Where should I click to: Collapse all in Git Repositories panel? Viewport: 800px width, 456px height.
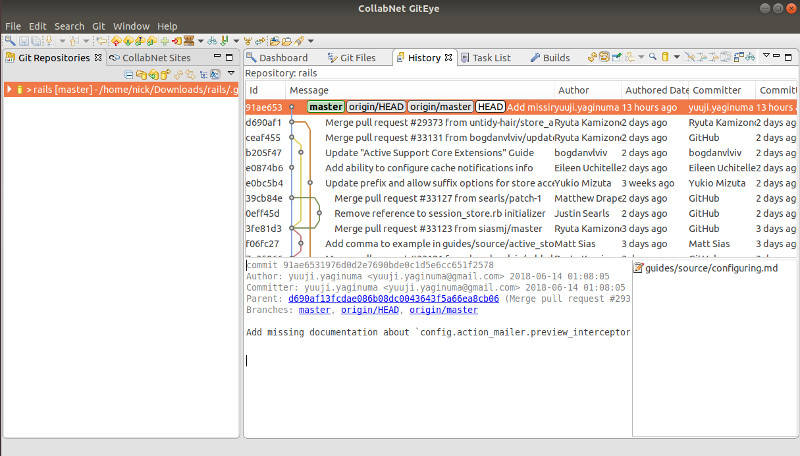pyautogui.click(x=129, y=74)
